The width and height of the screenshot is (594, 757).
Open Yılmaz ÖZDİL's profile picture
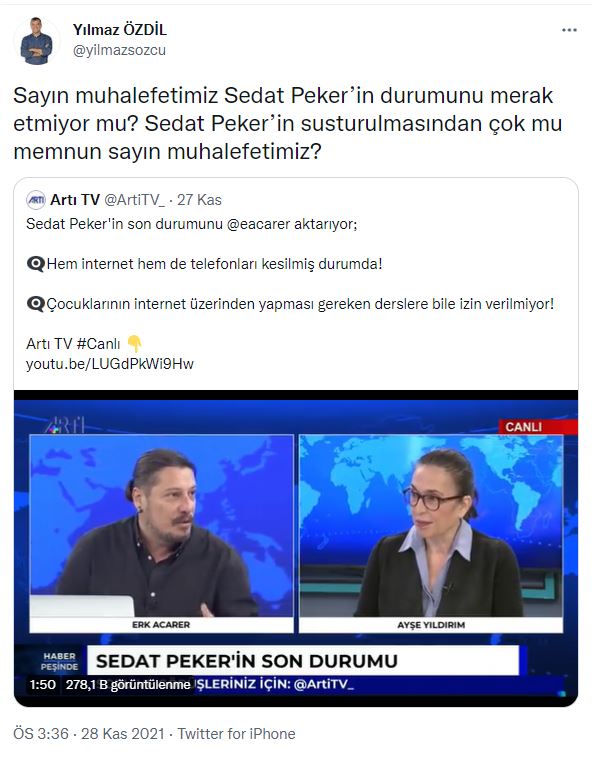coord(37,41)
